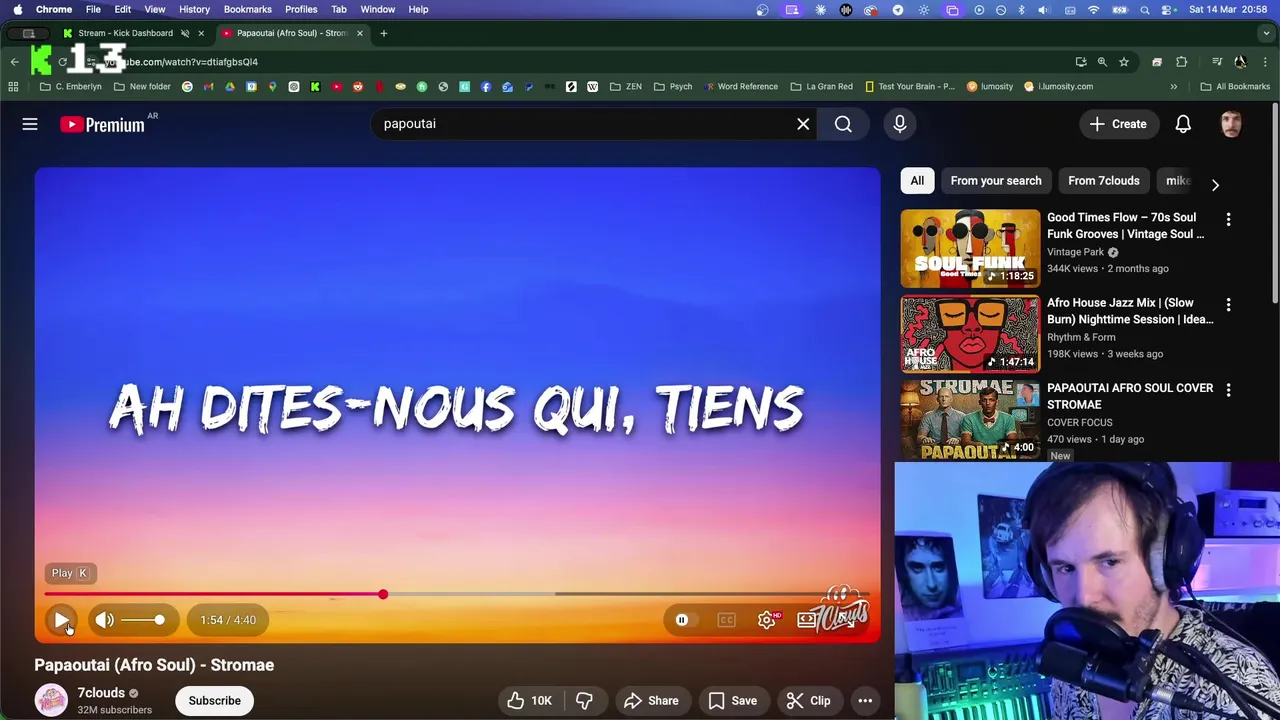Select the All filter chip
The image size is (1280, 720).
(917, 181)
